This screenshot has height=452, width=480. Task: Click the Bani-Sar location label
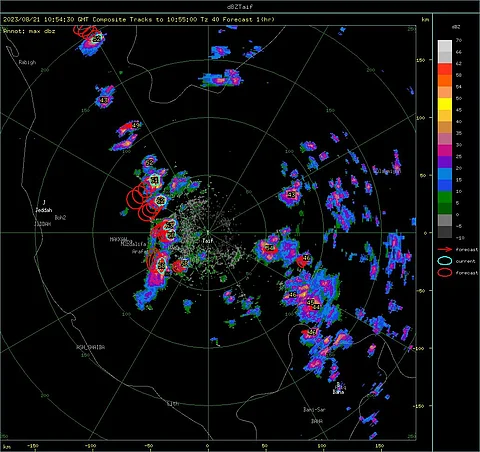pyautogui.click(x=314, y=410)
